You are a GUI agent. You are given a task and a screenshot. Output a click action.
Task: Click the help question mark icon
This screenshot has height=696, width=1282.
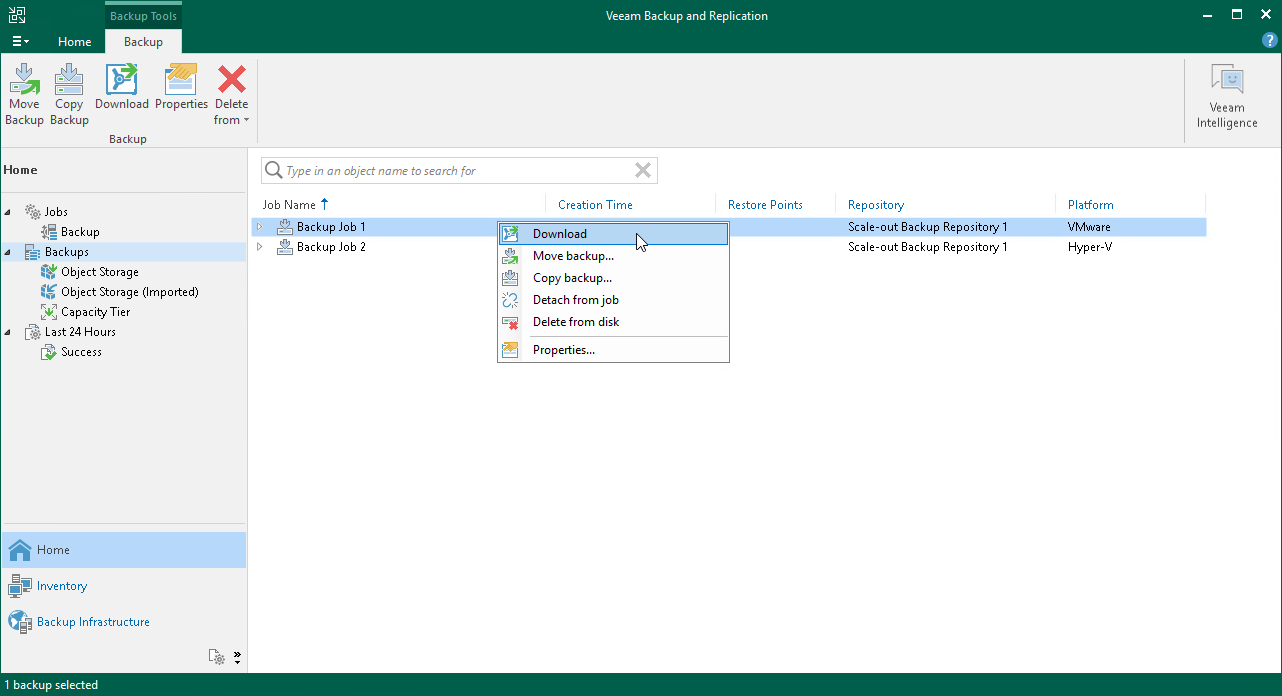[1270, 41]
